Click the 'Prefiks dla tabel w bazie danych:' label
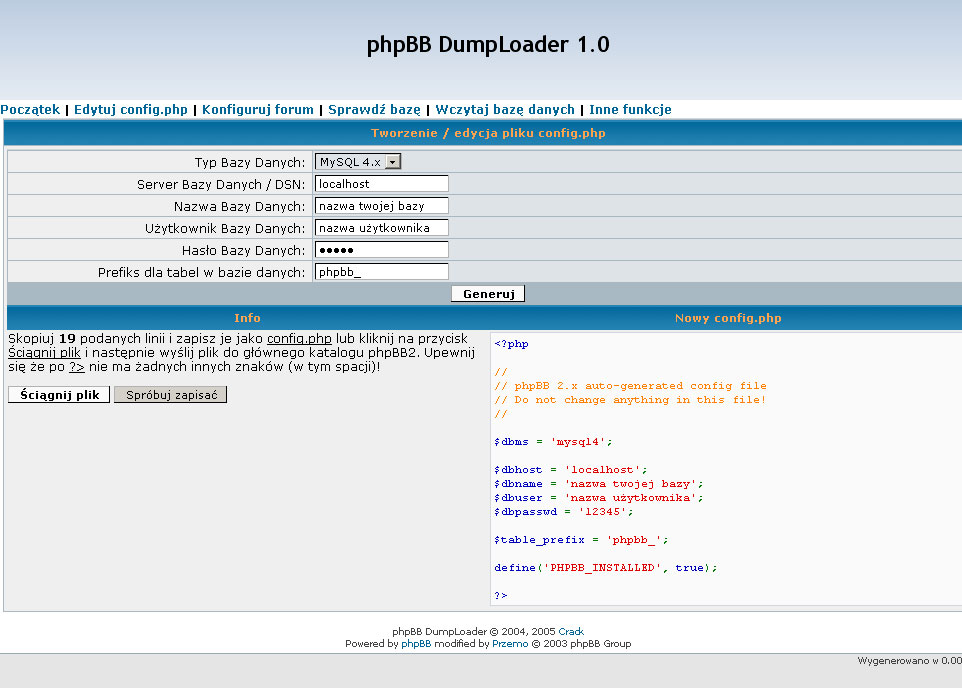 click(201, 272)
